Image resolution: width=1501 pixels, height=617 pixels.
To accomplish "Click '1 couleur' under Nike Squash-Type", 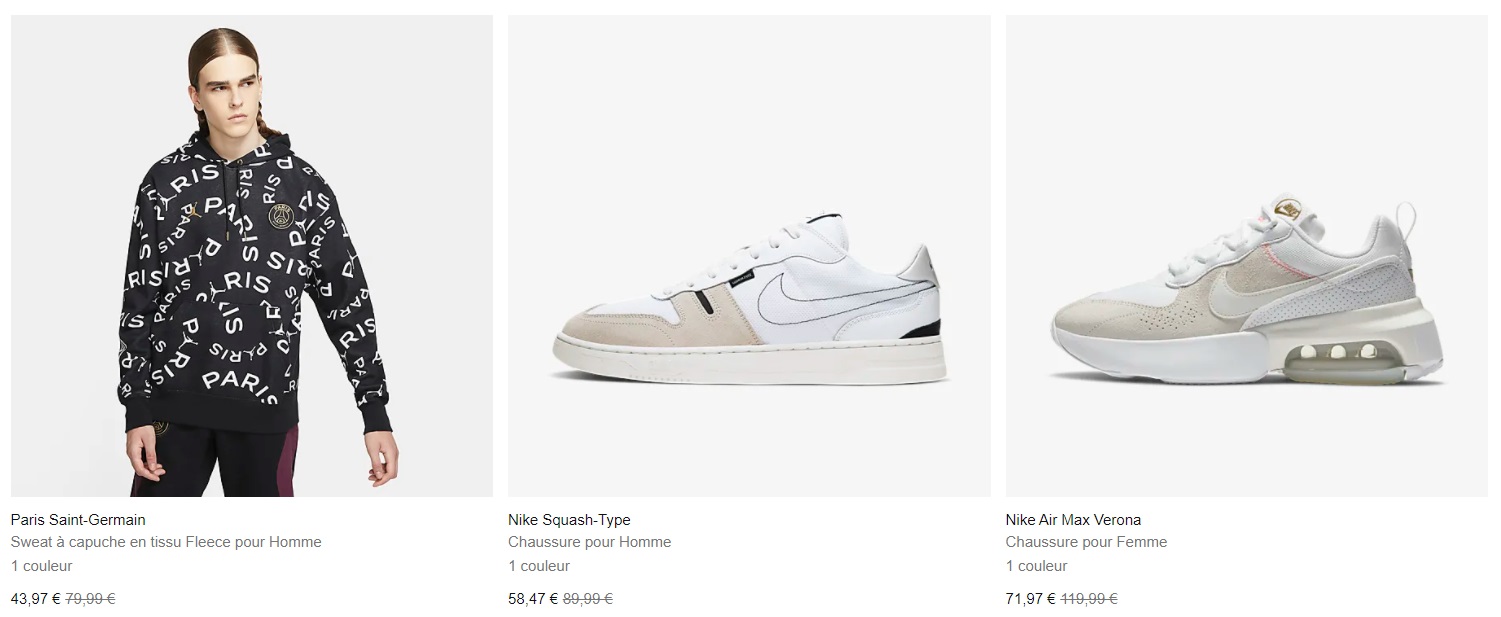I will [539, 566].
